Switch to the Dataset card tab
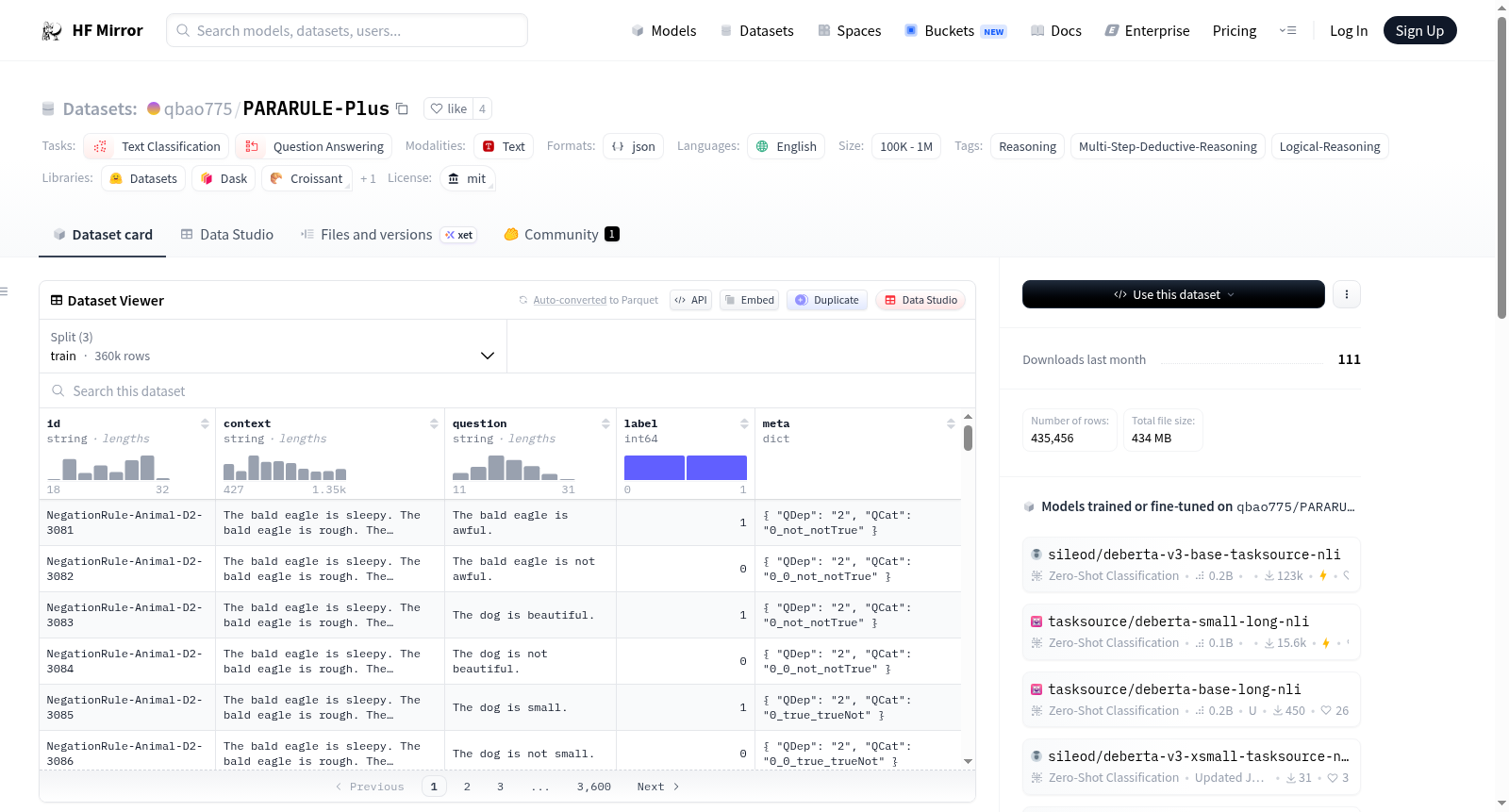 pos(103,235)
